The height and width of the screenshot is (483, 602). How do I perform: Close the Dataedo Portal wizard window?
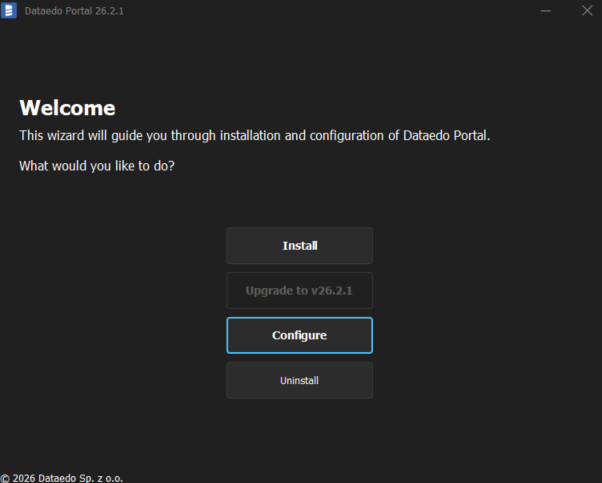click(x=587, y=11)
